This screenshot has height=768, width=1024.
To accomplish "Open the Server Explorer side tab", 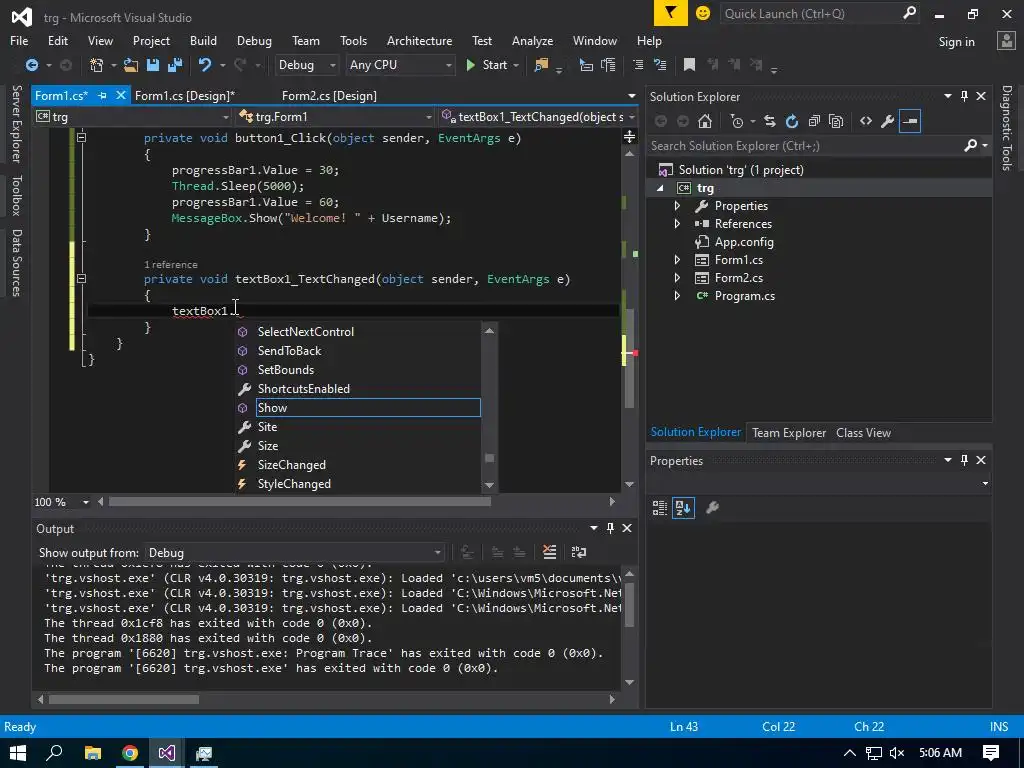I will click(x=17, y=124).
